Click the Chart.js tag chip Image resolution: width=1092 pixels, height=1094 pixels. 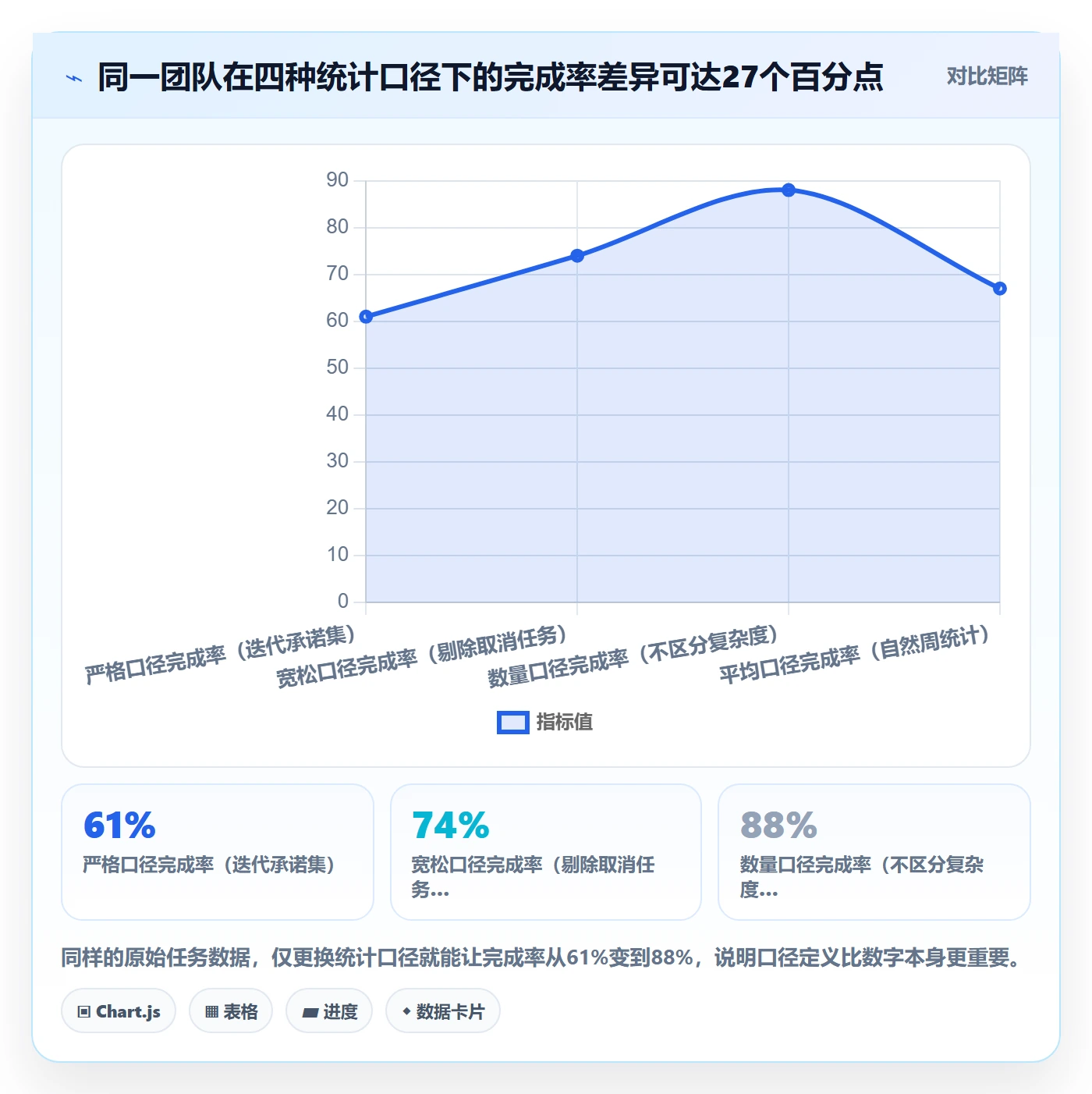click(119, 1011)
